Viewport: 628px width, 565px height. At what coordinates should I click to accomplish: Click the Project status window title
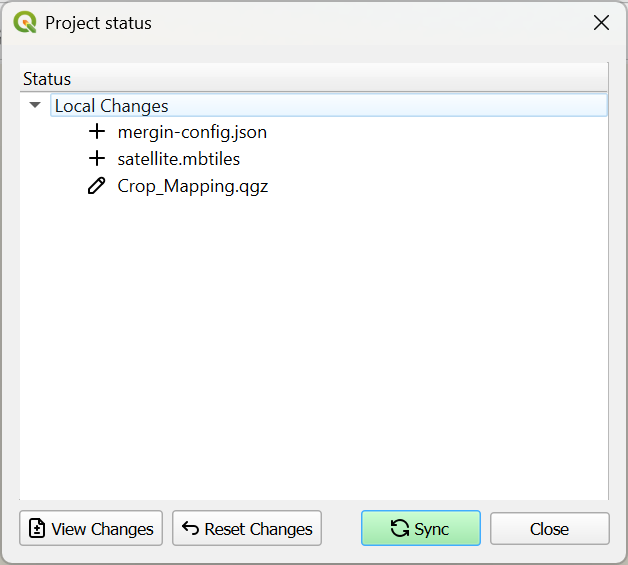click(x=98, y=23)
